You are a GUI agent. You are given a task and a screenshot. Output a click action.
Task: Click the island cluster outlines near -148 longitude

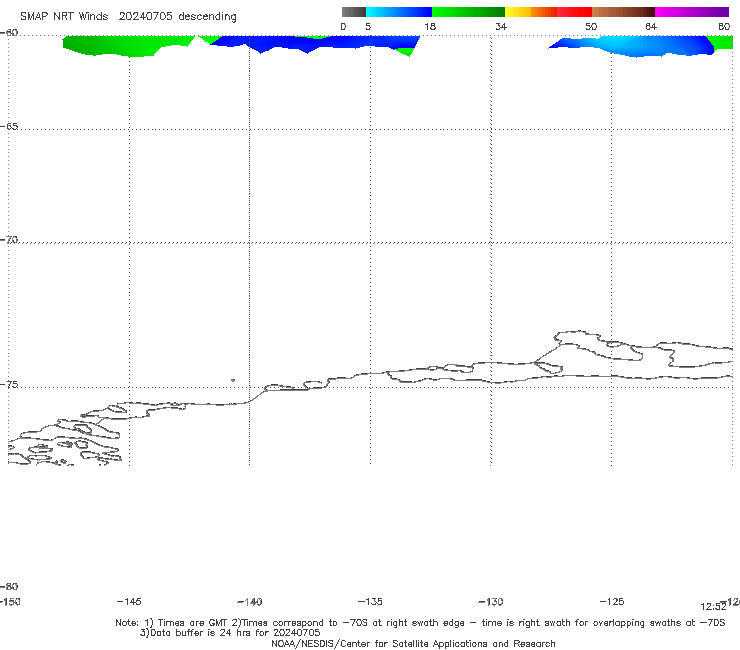tap(66, 441)
